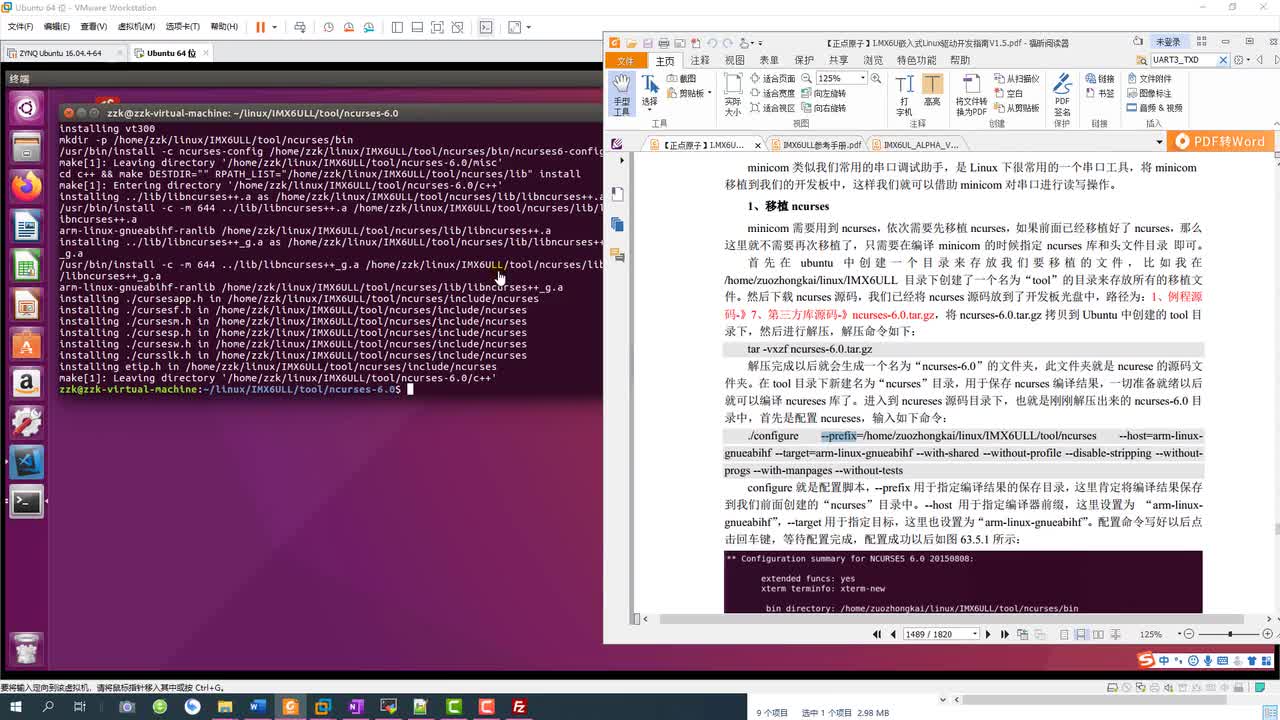Open the File (文件) tab in PDF reader
The width and height of the screenshot is (1280, 720).
[x=626, y=60]
